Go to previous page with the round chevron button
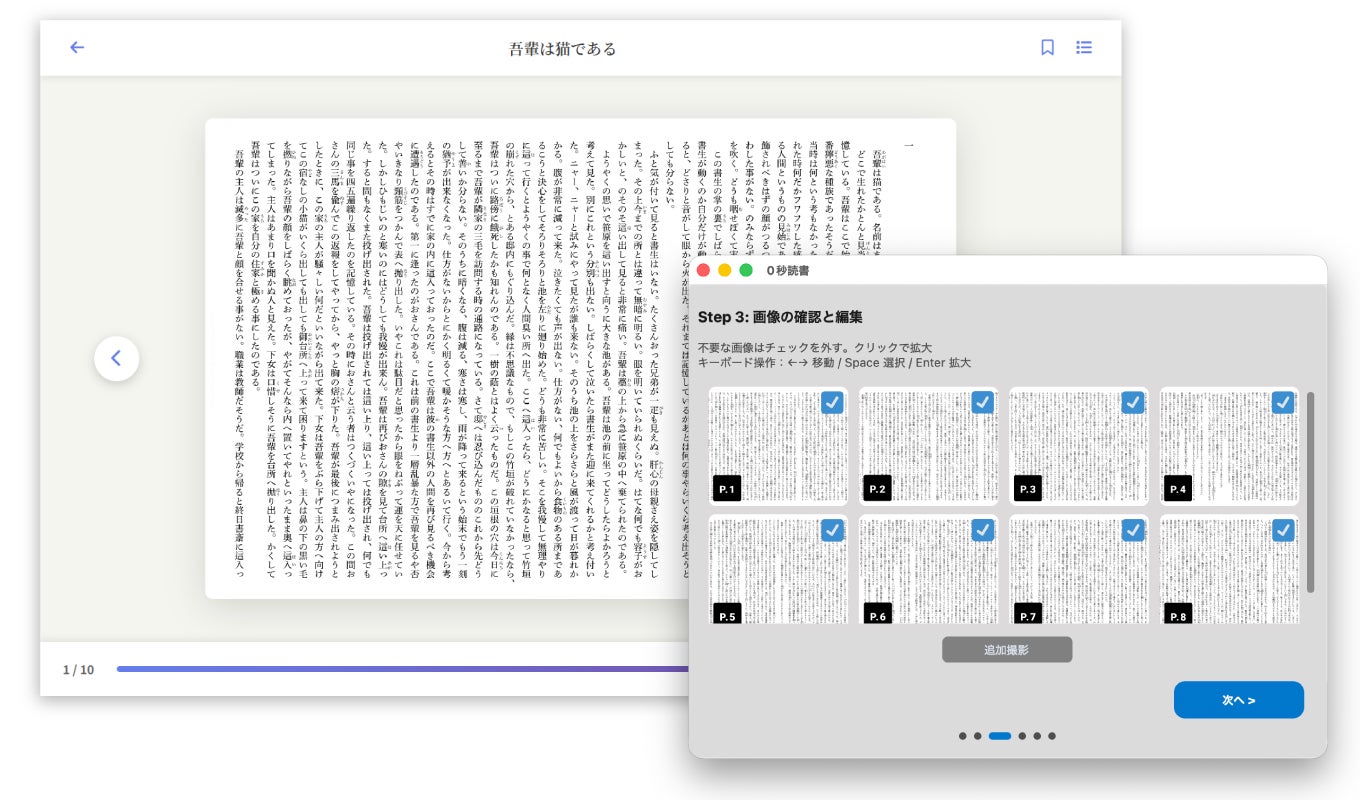The width and height of the screenshot is (1360, 800). tap(116, 358)
